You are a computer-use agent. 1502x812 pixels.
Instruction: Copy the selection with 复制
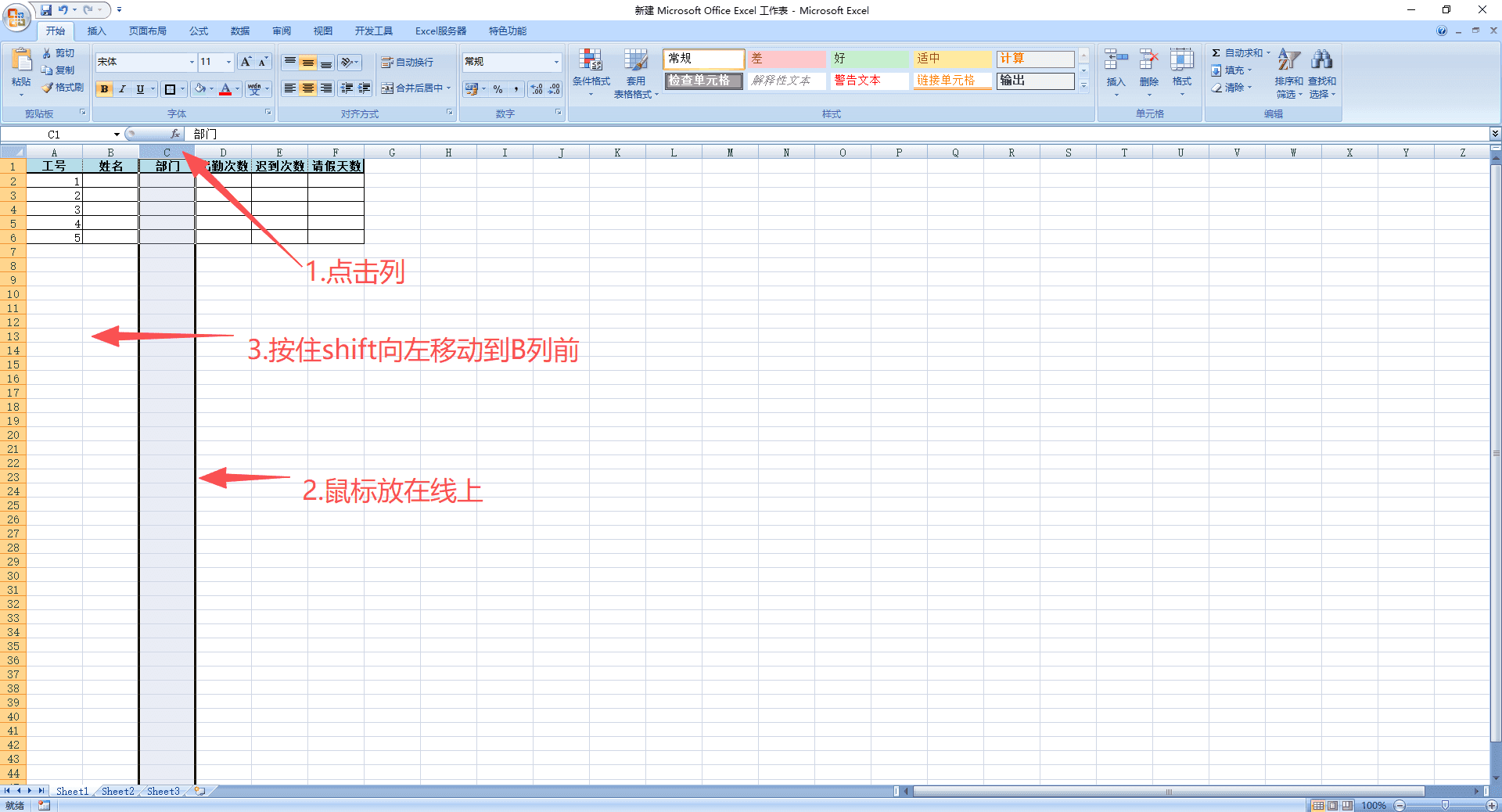pyautogui.click(x=59, y=70)
